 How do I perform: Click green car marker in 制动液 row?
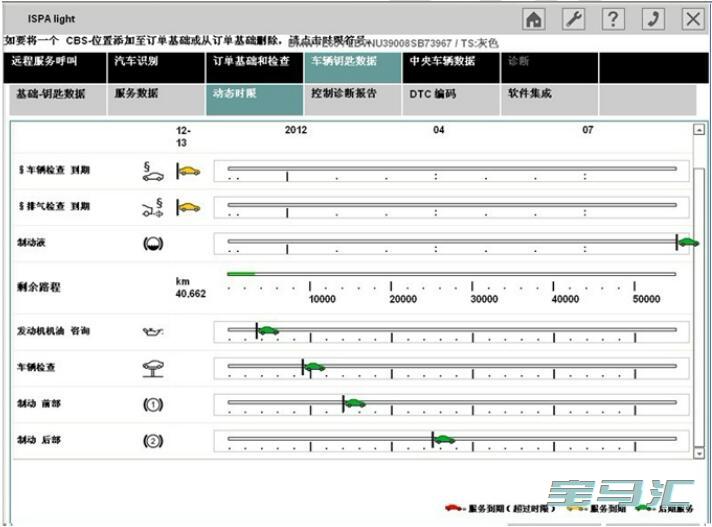688,242
